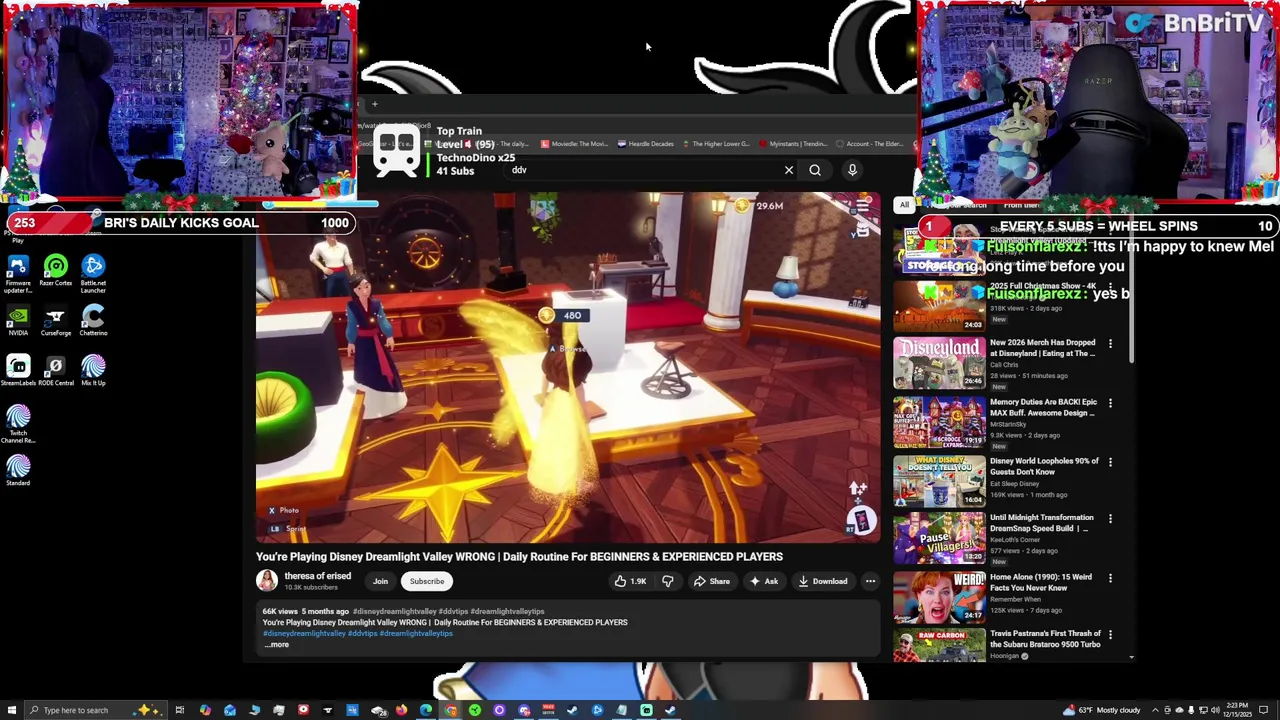1280x720 pixels.
Task: Open the clock showing 2:23 PM
Action: 1236,710
